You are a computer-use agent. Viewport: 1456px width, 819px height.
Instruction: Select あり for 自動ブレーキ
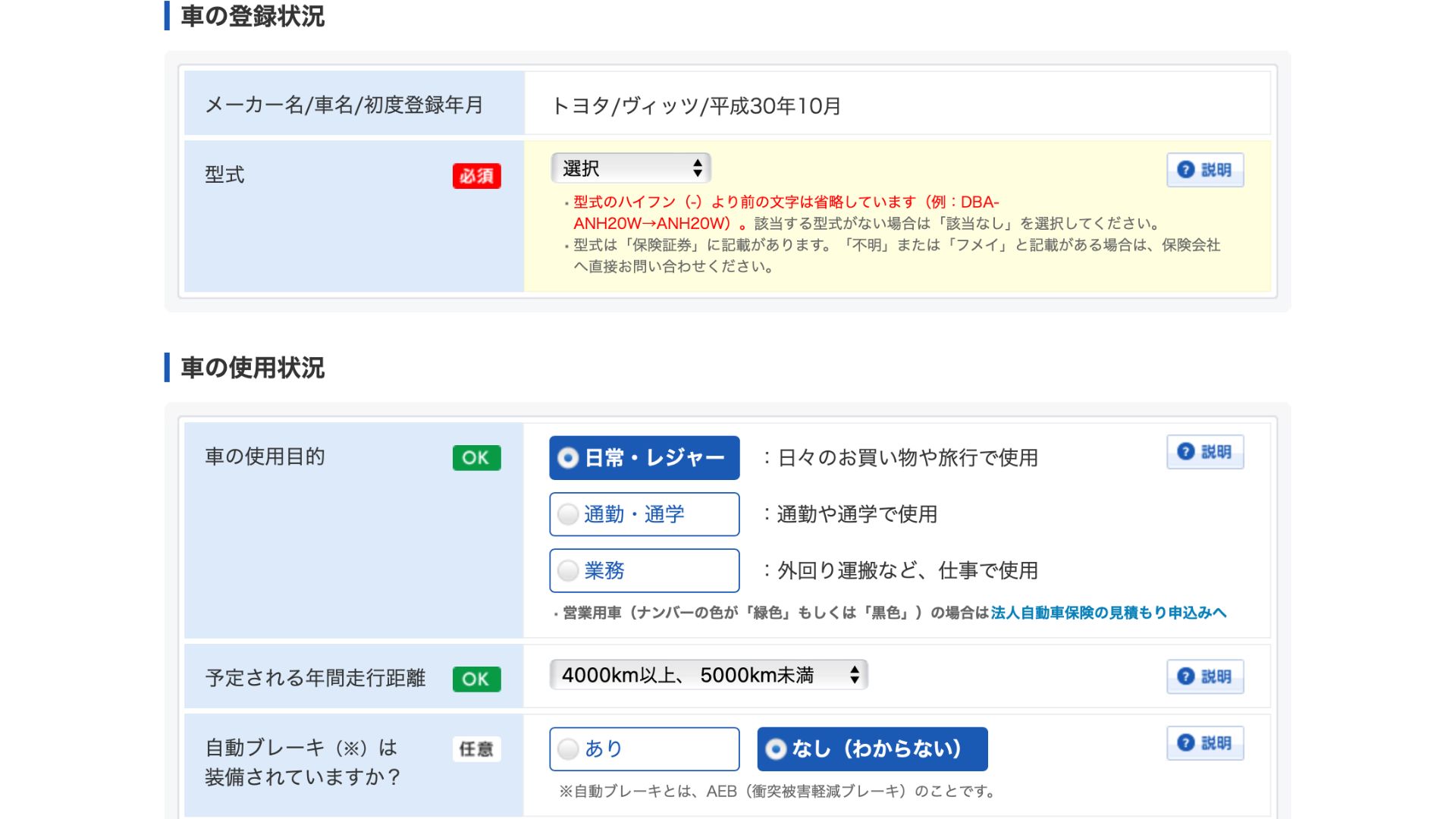pyautogui.click(x=645, y=749)
